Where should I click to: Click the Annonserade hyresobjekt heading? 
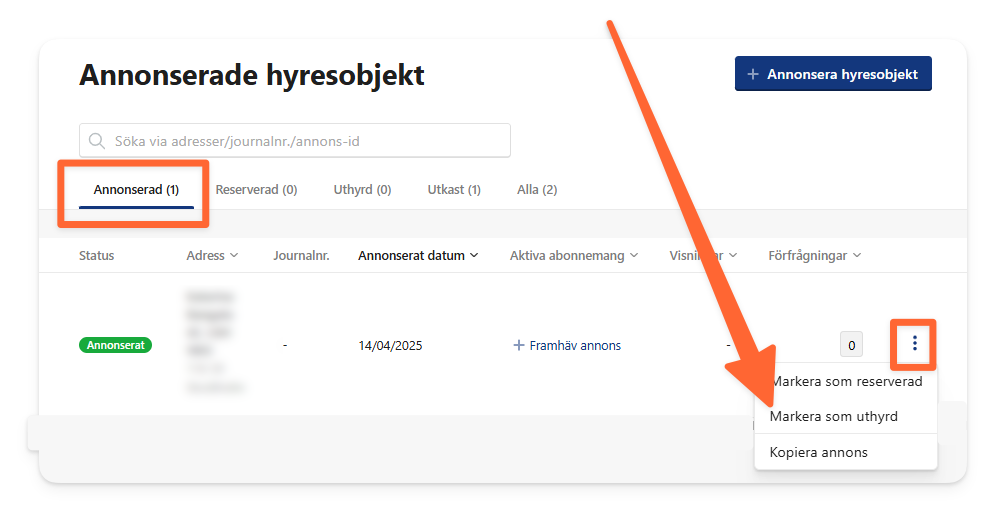point(252,75)
